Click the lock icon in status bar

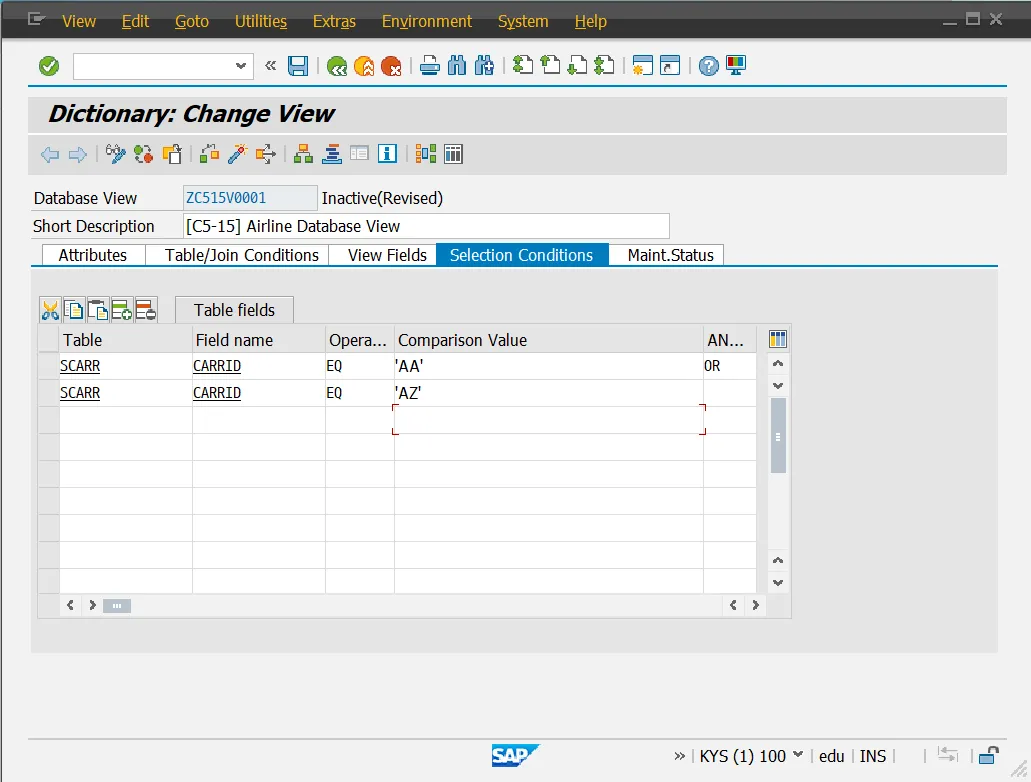coord(988,756)
